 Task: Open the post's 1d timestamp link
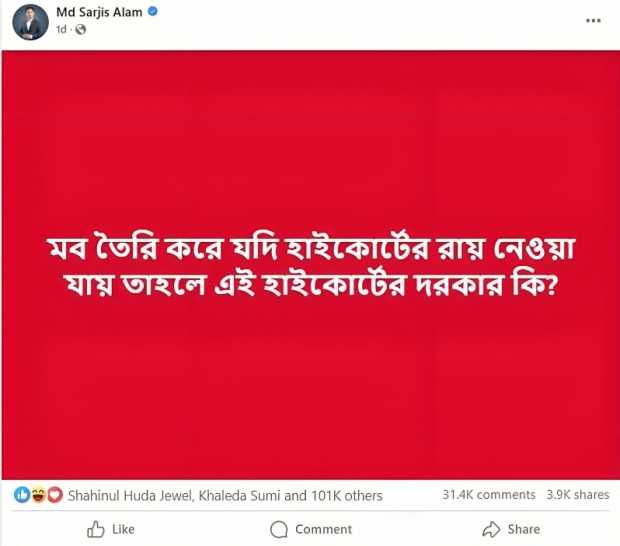click(61, 29)
